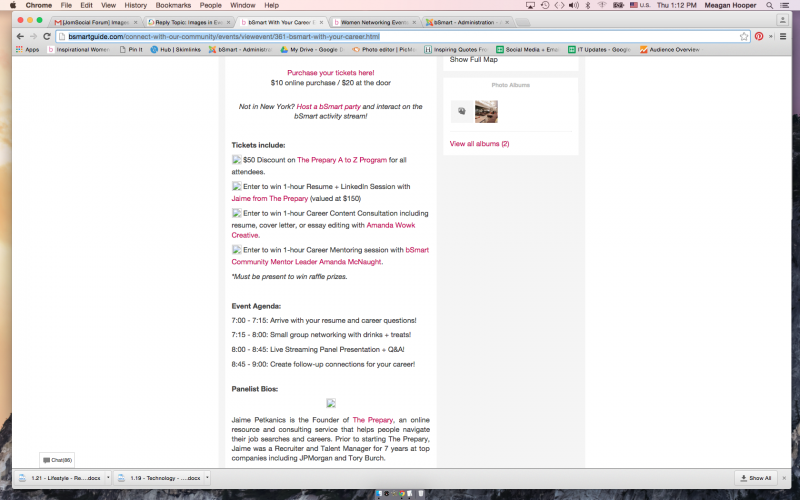
Task: Open The Prepary link in panelist bio
Action: tap(372, 420)
